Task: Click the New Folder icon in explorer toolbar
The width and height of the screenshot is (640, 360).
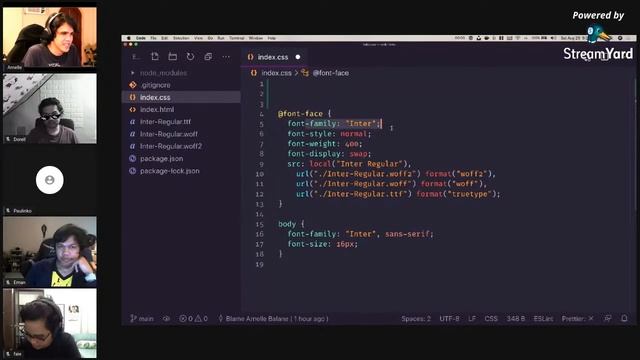Action: [173, 56]
